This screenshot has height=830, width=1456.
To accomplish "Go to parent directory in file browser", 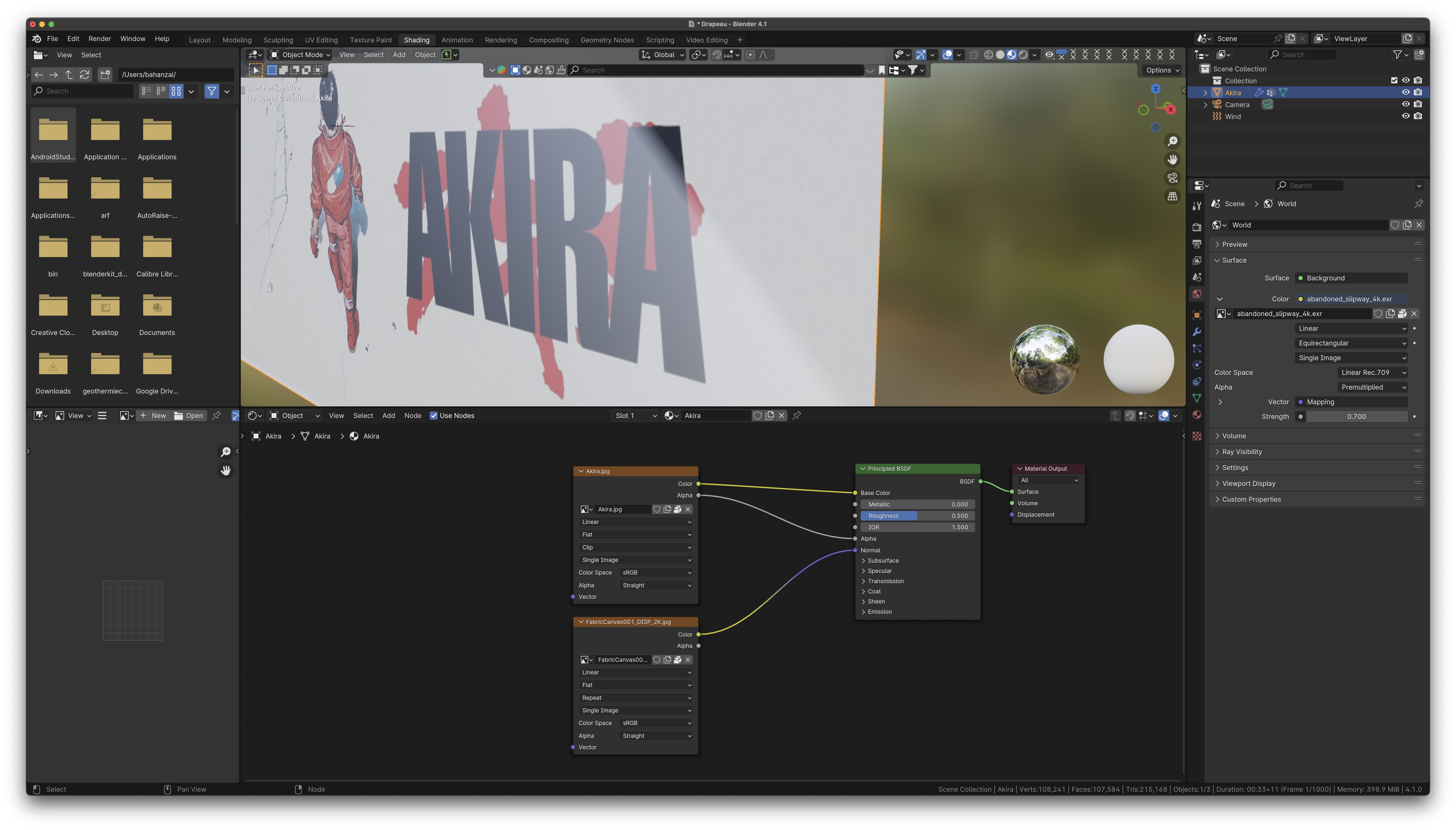I will [x=69, y=75].
